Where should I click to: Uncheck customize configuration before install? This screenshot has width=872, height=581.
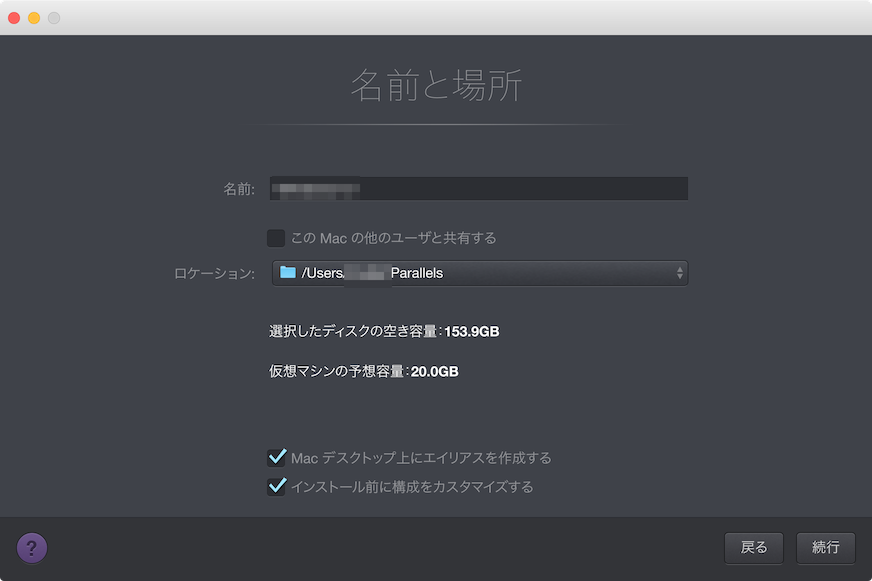point(276,486)
